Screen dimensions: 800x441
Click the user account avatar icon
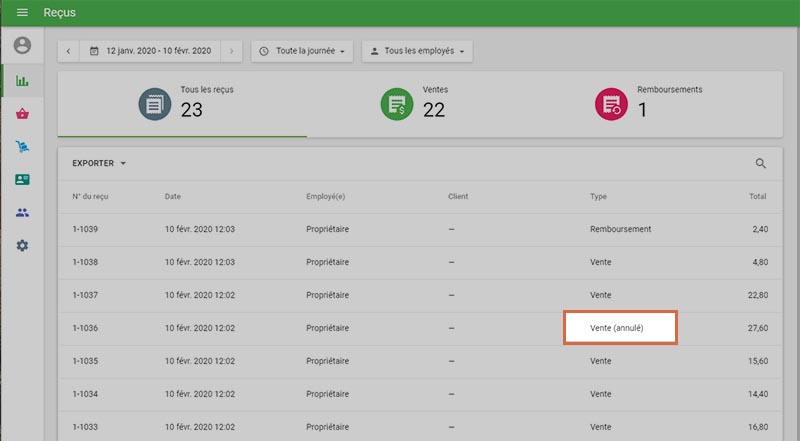pos(22,46)
